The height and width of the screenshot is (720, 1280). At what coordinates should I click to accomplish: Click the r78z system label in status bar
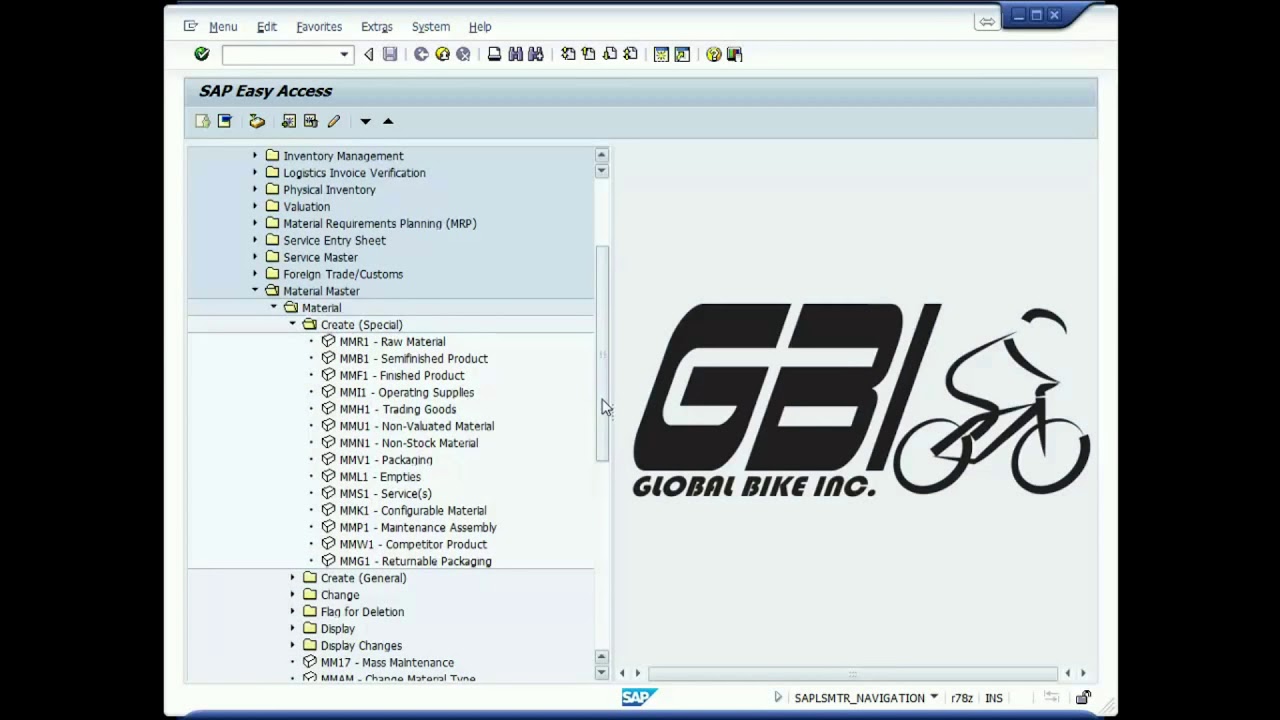pyautogui.click(x=962, y=698)
